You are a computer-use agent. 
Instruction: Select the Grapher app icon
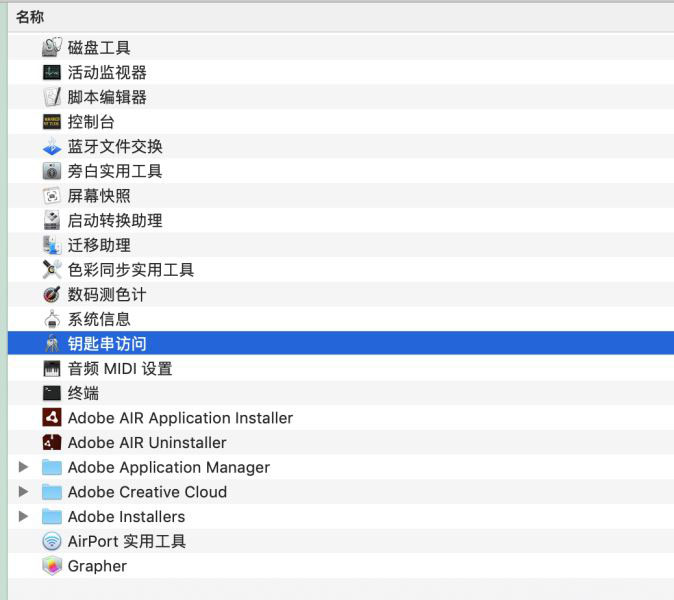(52, 566)
